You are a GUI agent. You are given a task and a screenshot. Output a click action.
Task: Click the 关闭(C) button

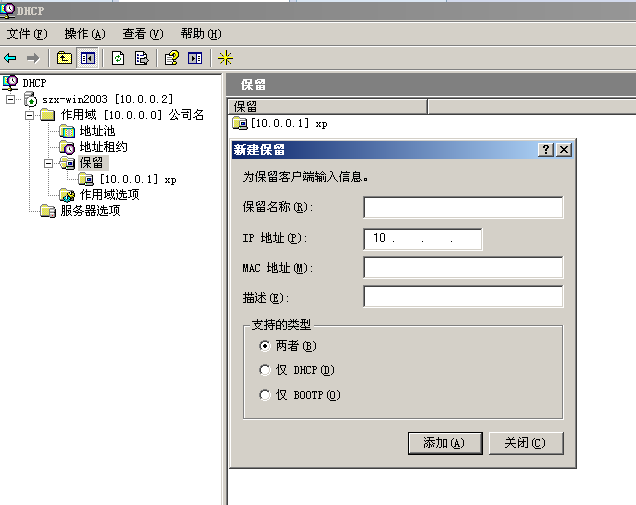[x=526, y=443]
